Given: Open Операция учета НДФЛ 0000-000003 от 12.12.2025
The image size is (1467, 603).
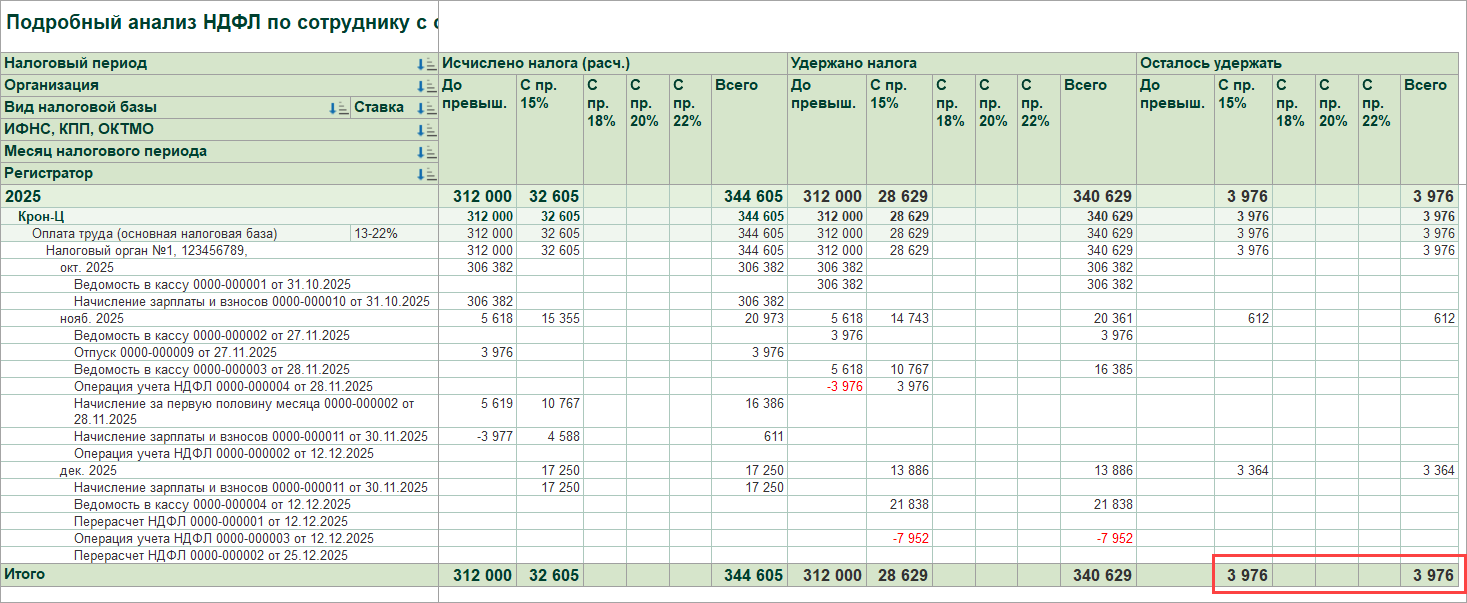Looking at the screenshot, I should pyautogui.click(x=224, y=538).
